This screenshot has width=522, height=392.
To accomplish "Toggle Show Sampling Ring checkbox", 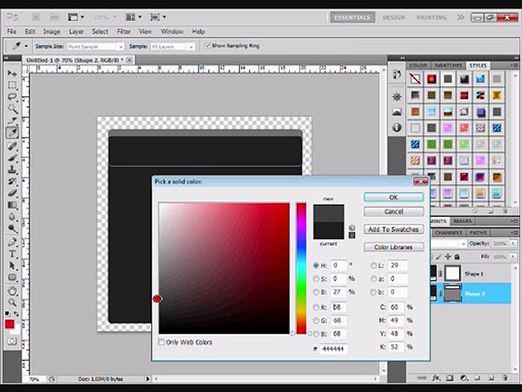I will [208, 46].
